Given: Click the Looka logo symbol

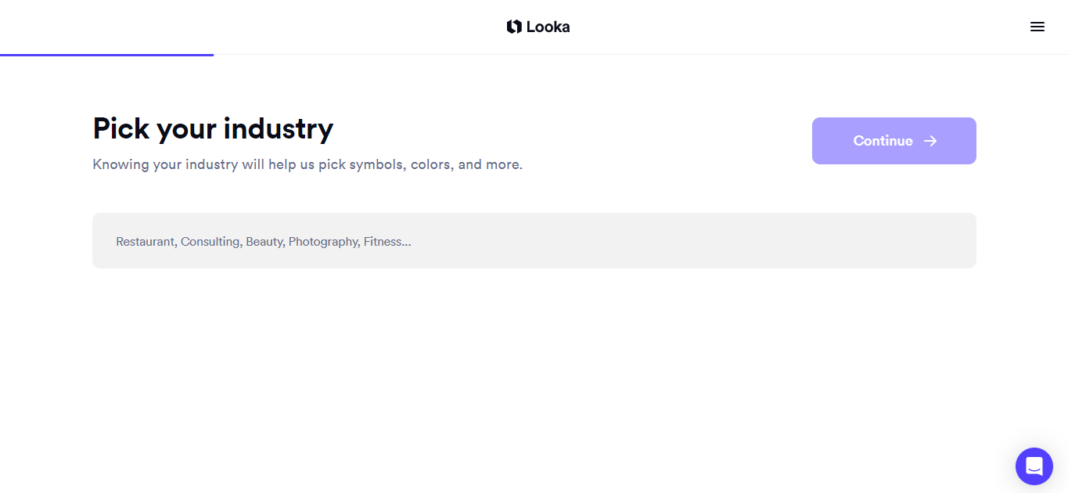Looking at the screenshot, I should [x=514, y=27].
